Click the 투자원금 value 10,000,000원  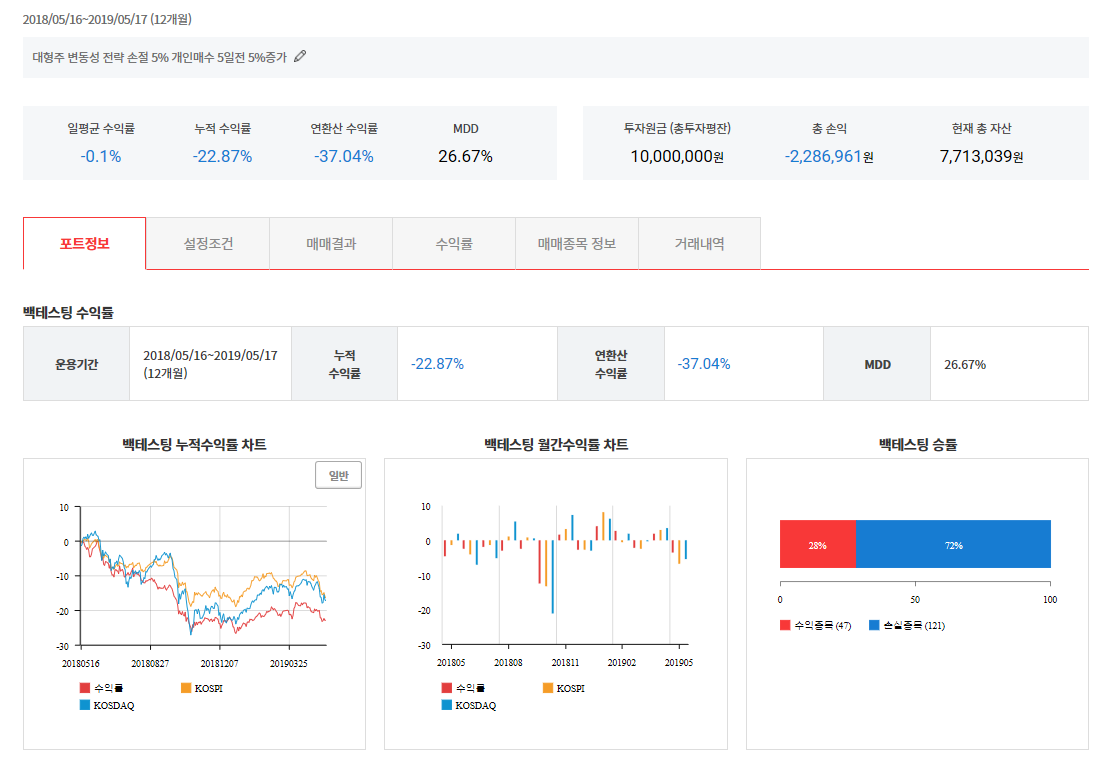pos(677,156)
